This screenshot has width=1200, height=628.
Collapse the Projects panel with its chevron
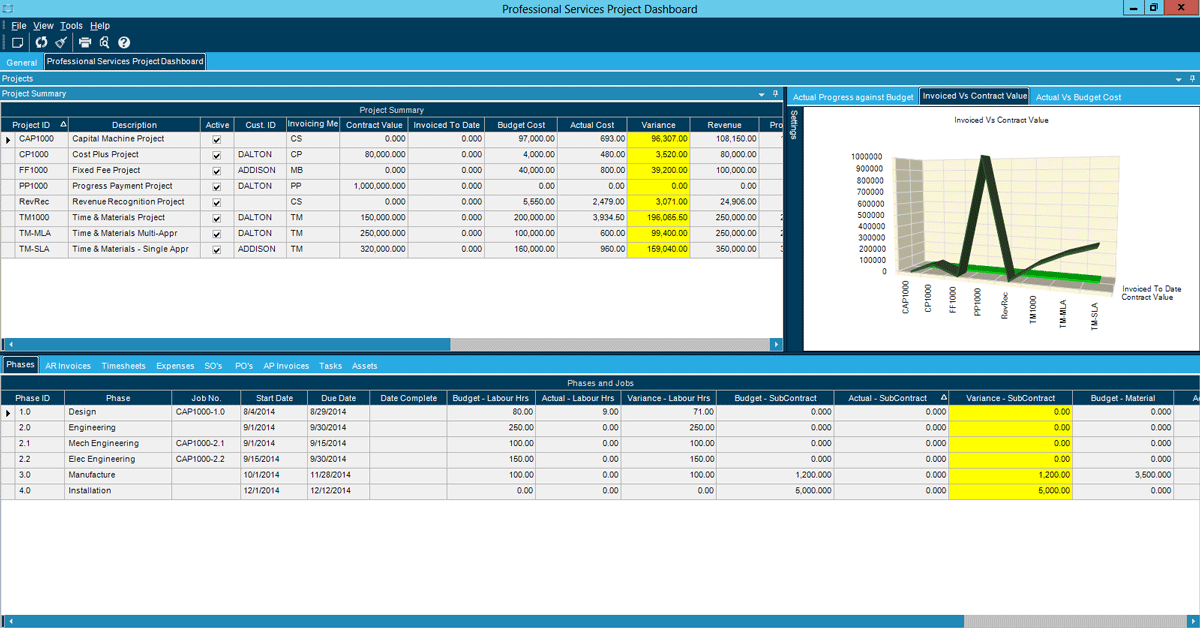(1177, 78)
